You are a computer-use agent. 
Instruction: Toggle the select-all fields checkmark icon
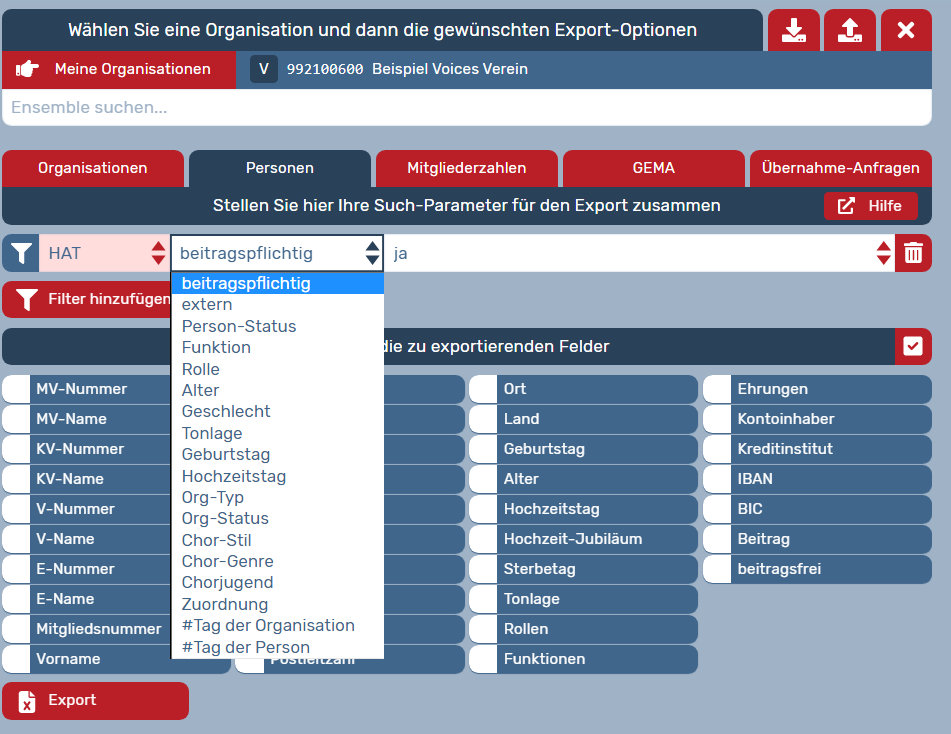913,346
